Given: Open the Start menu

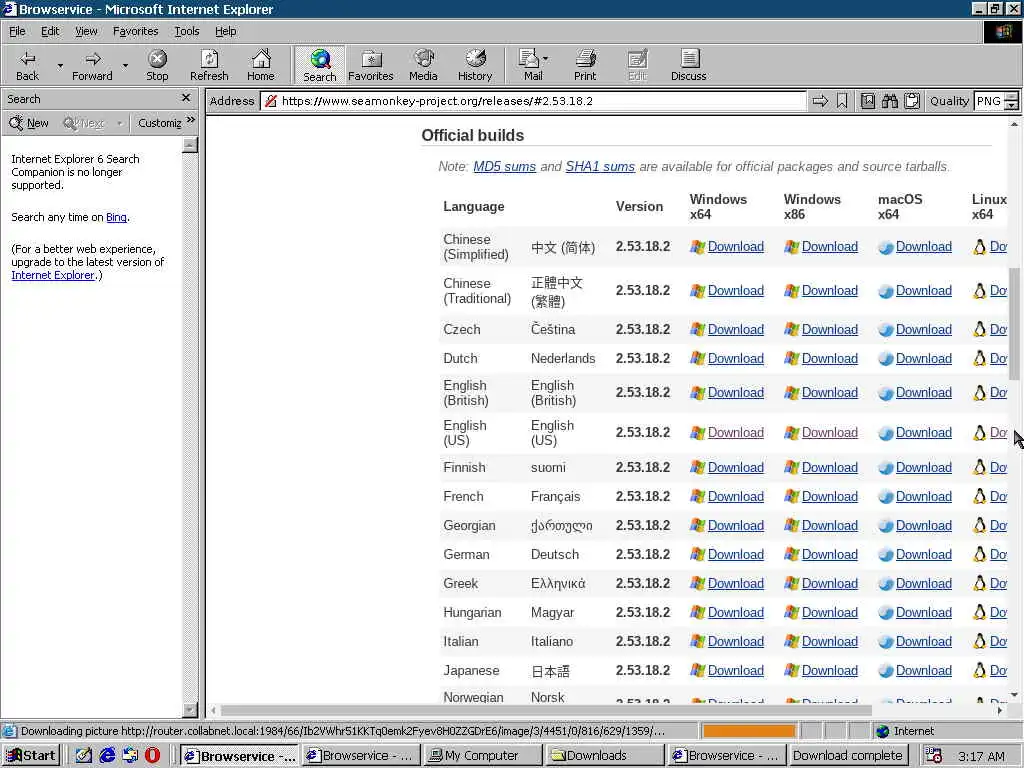Looking at the screenshot, I should [31, 756].
